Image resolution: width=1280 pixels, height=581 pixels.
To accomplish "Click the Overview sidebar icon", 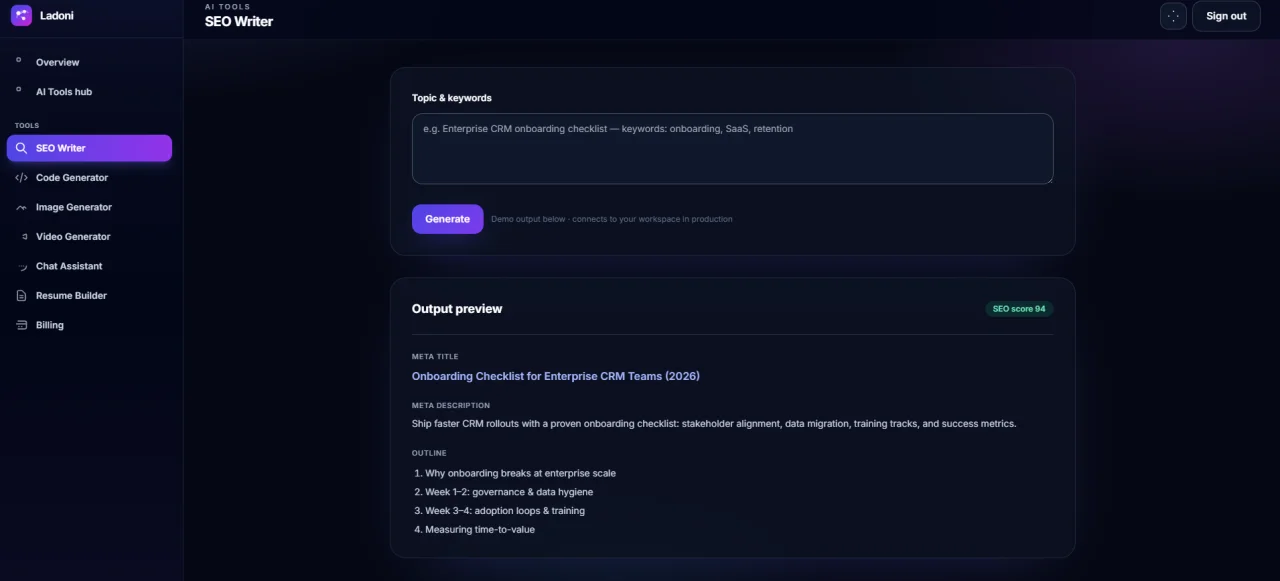I will [19, 60].
